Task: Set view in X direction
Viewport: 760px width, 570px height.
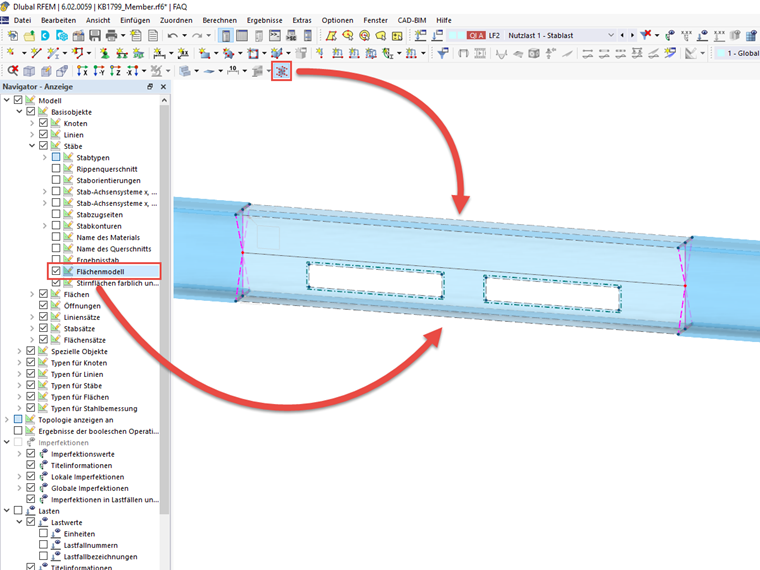Action: point(83,71)
